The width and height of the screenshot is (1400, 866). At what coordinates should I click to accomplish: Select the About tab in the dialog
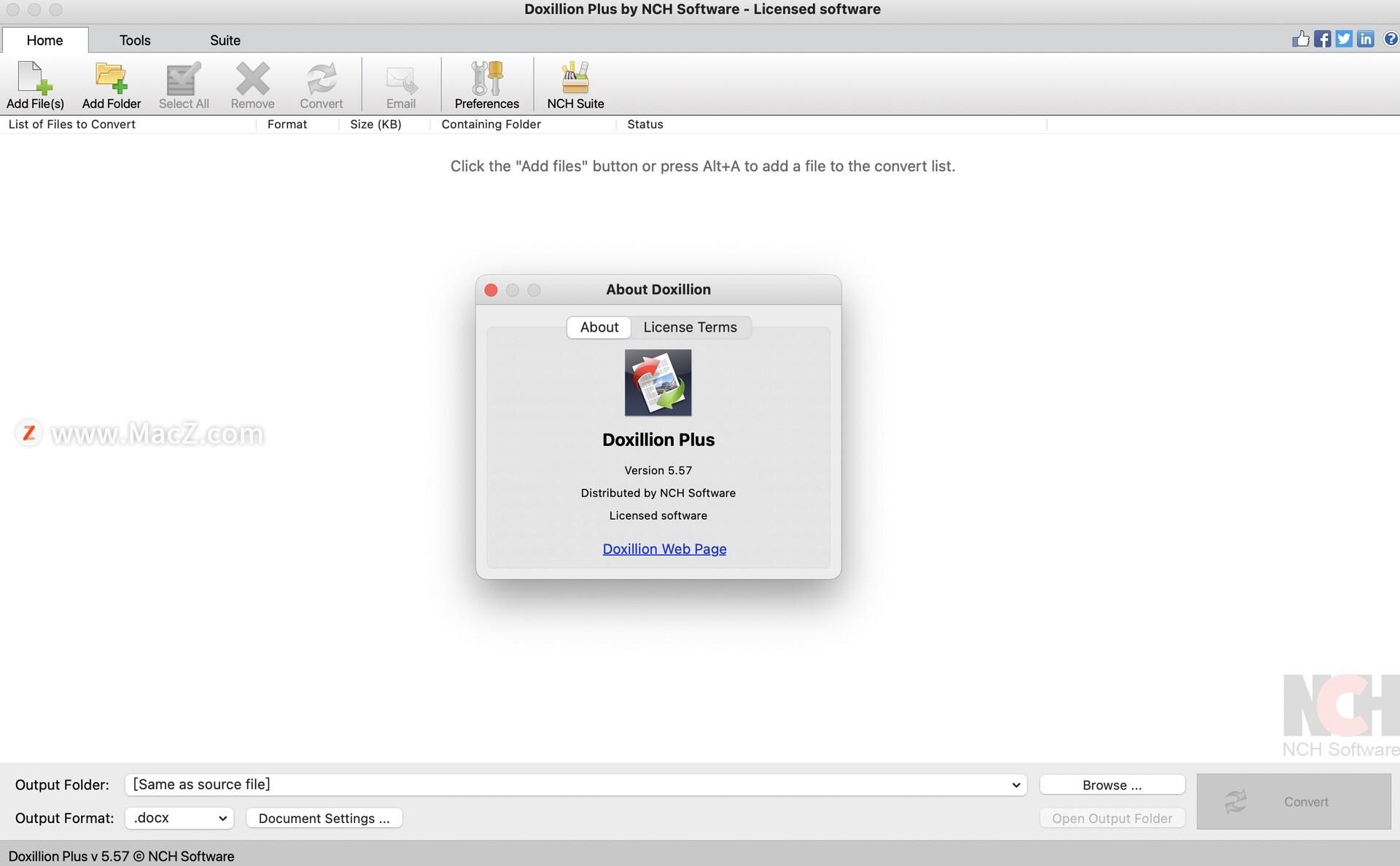(599, 327)
